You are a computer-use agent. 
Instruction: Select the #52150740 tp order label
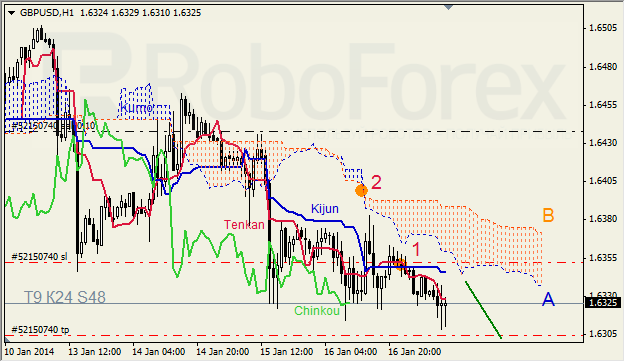point(40,330)
